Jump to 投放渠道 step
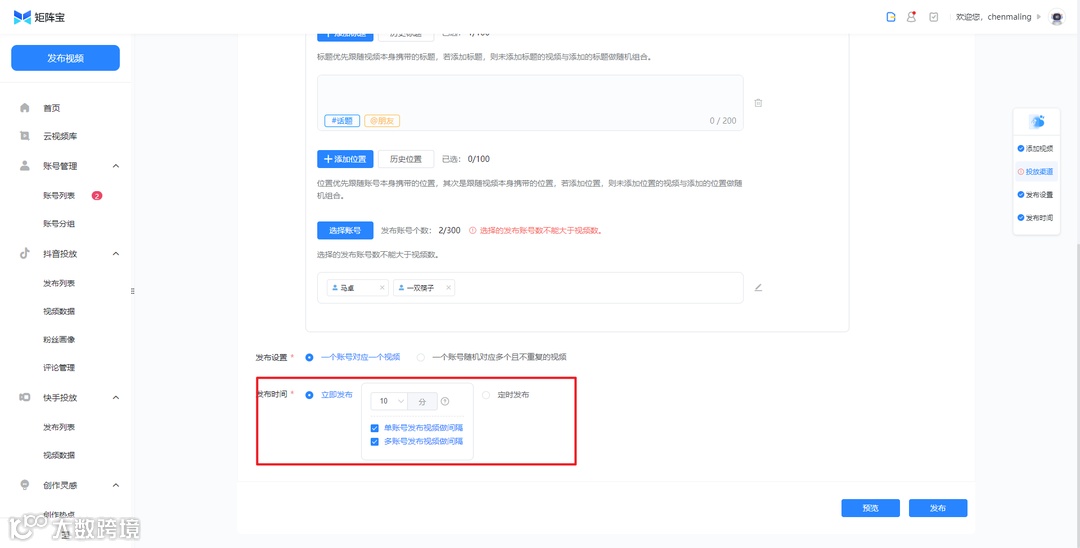 point(1035,171)
